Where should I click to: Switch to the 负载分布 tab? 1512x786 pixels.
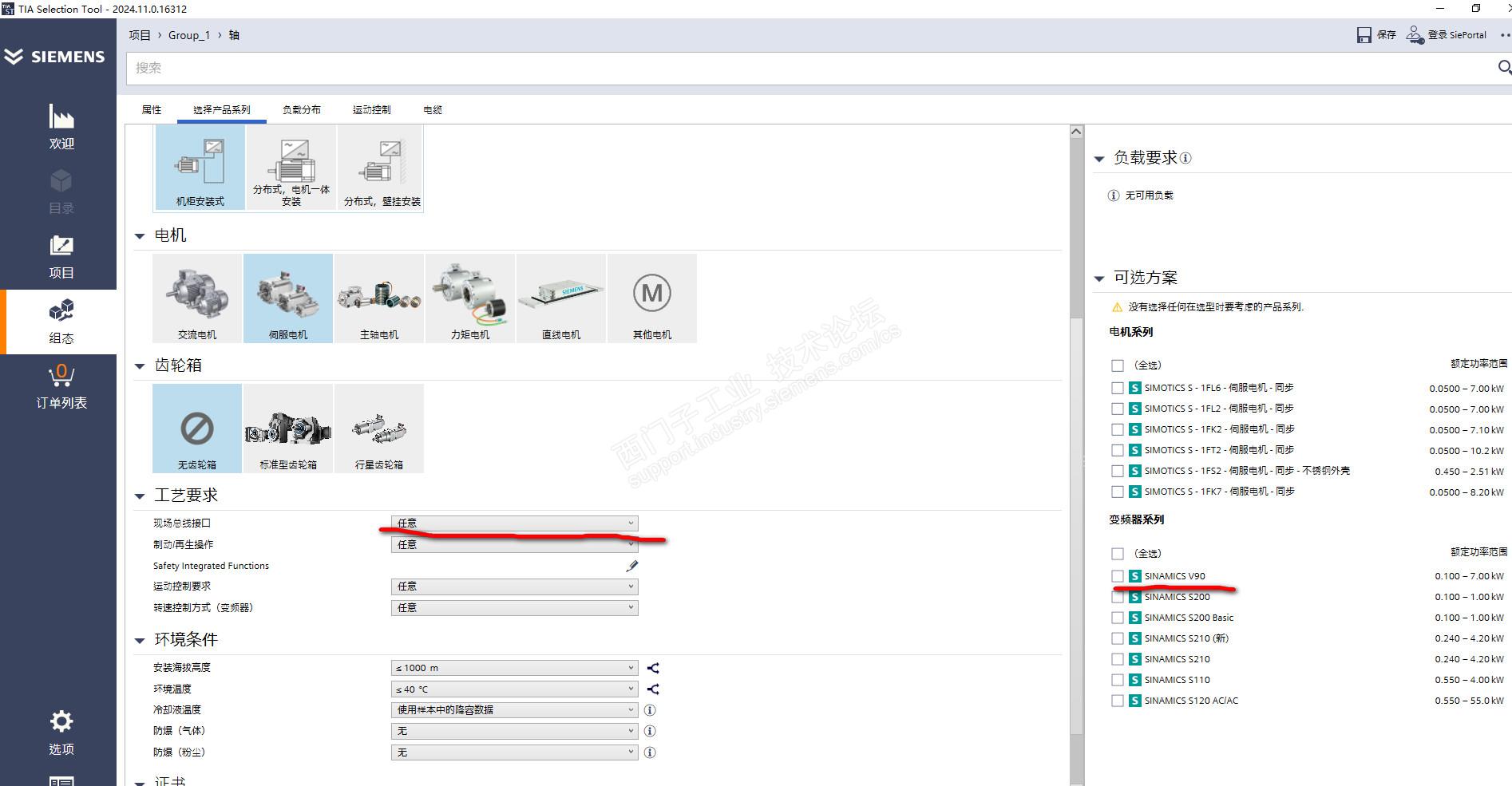click(x=302, y=110)
